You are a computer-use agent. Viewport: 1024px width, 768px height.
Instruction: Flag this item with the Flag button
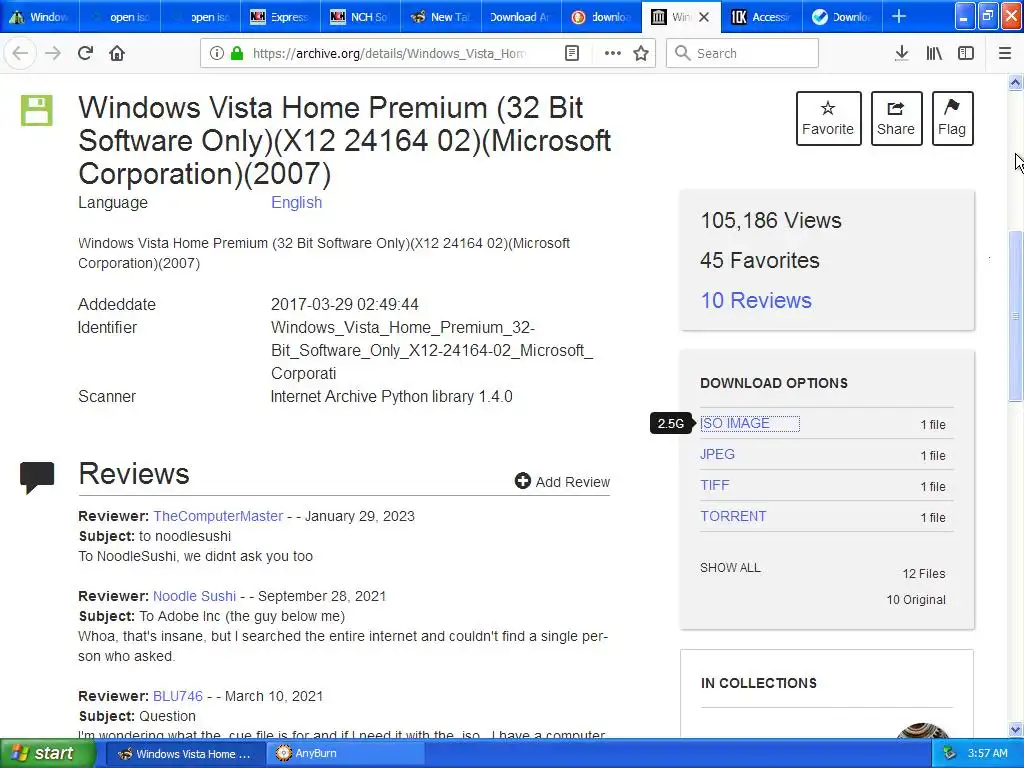(952, 118)
